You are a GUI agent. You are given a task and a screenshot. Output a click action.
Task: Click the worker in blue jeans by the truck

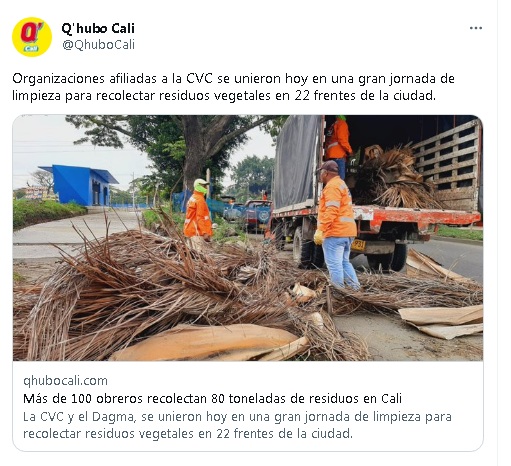336,225
